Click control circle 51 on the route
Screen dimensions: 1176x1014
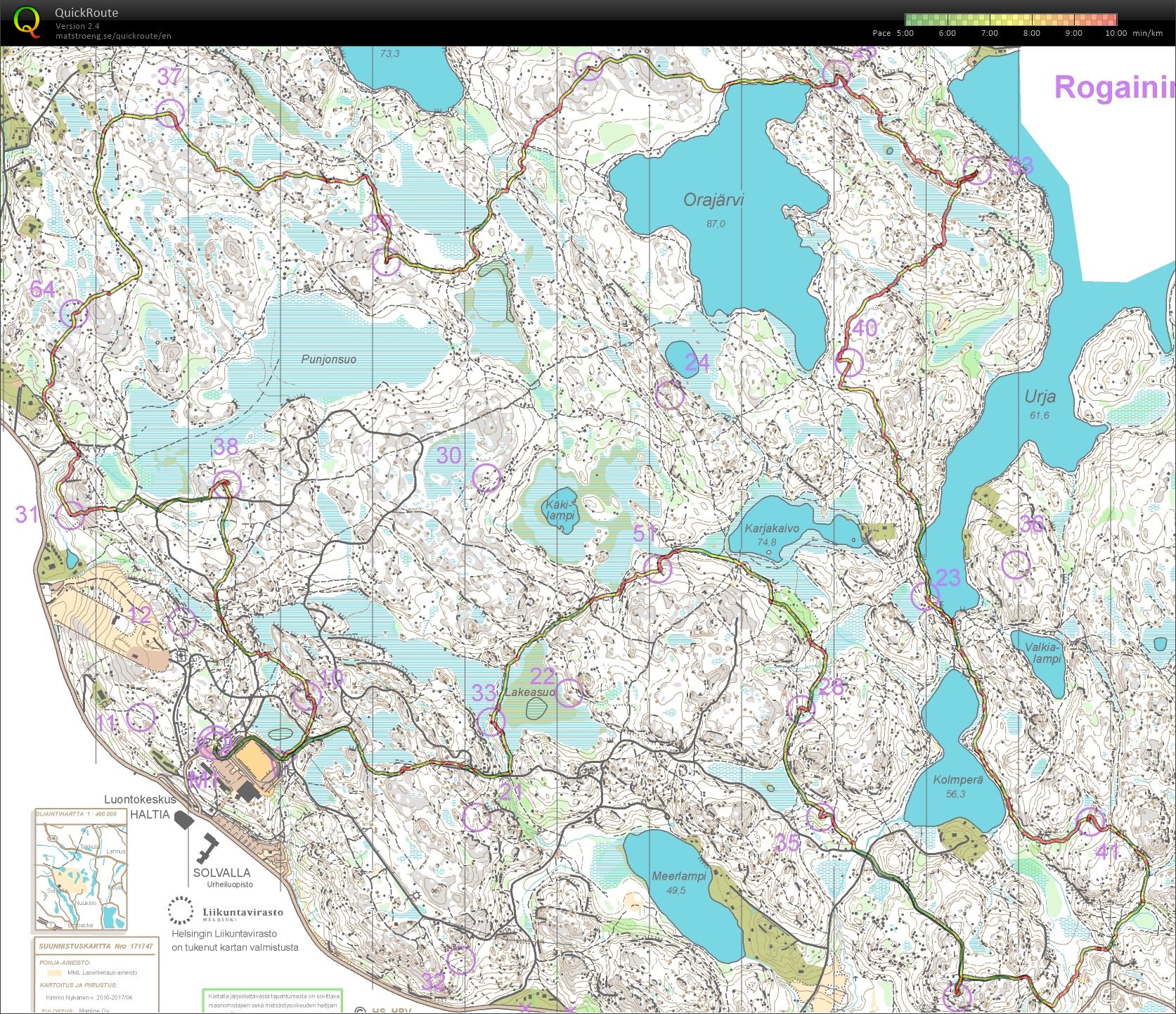(658, 568)
